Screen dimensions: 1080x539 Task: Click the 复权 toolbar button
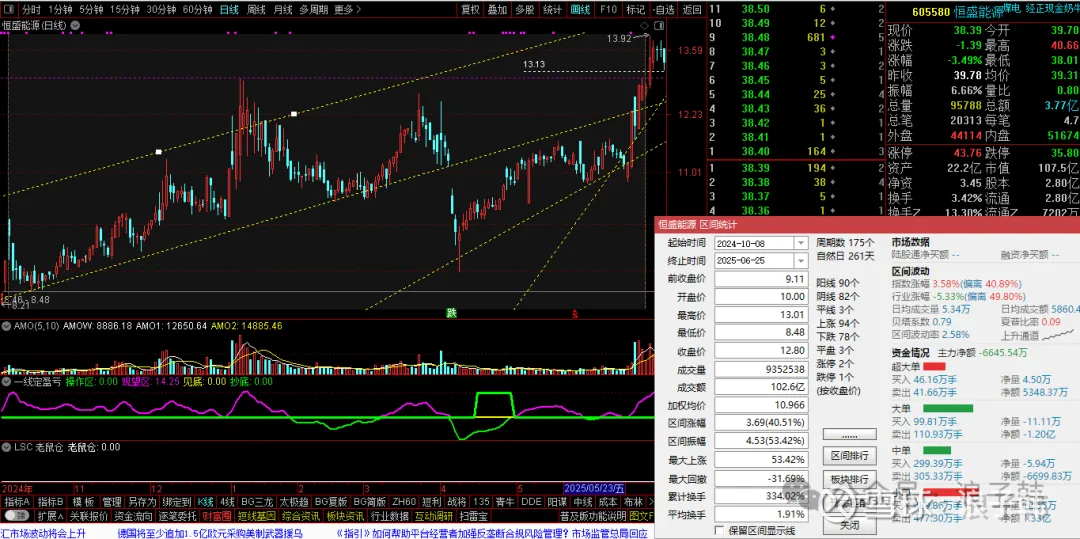(470, 9)
